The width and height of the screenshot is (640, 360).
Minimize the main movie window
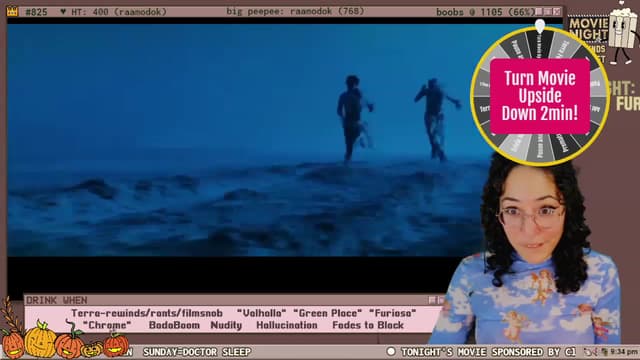[x=540, y=11]
